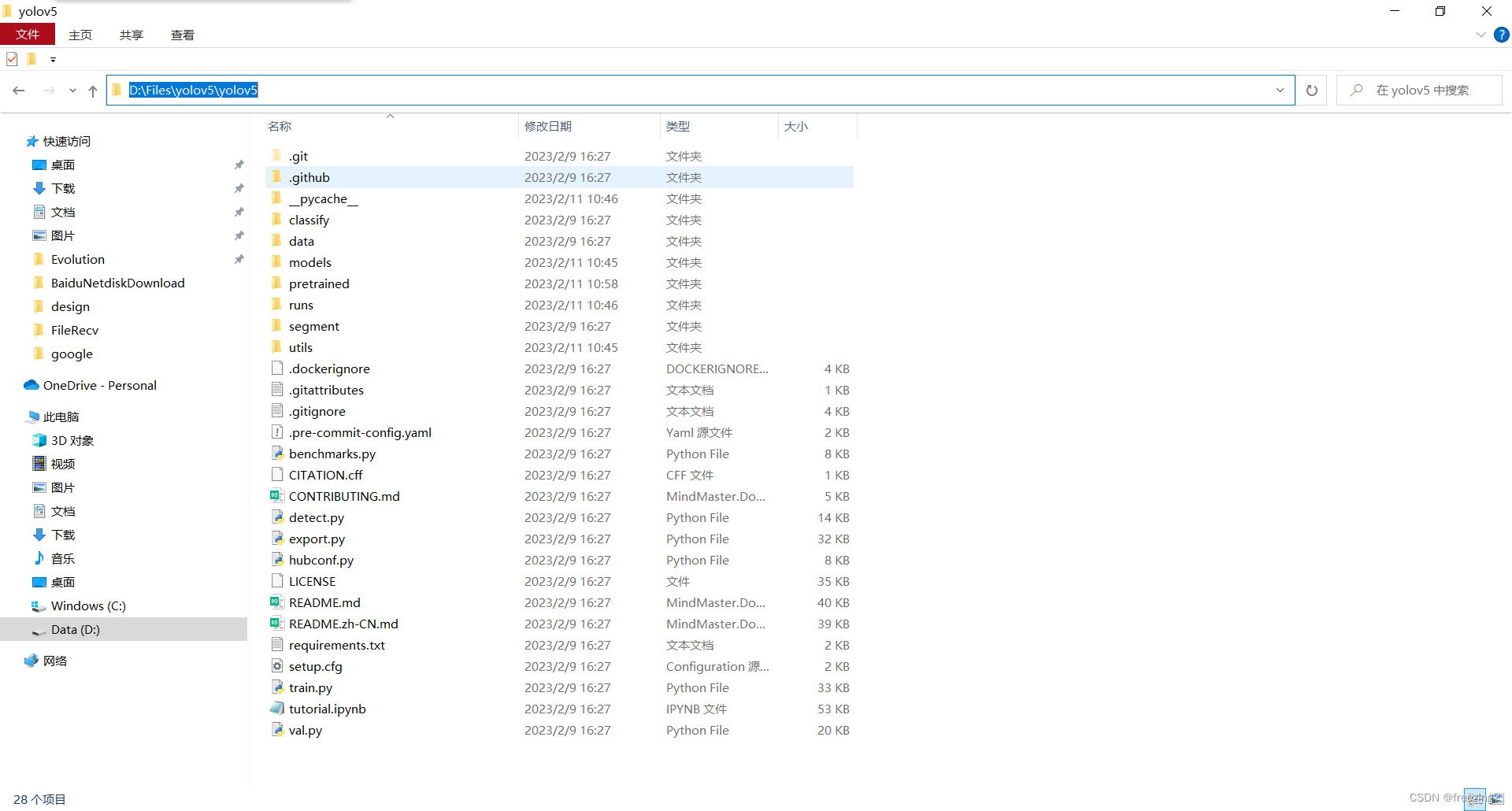Viewport: 1512px width, 811px height.
Task: Select the utils folder
Action: [x=301, y=348]
